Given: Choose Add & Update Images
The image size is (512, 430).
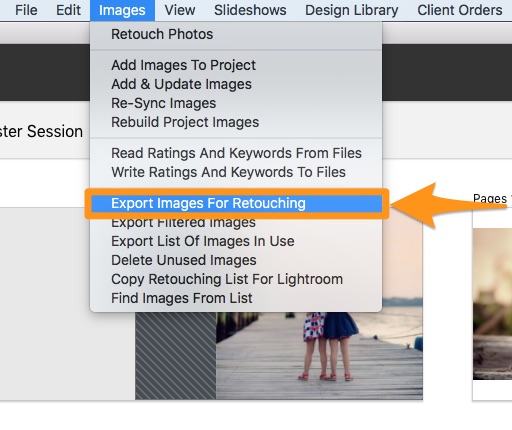Looking at the screenshot, I should click(236, 84).
